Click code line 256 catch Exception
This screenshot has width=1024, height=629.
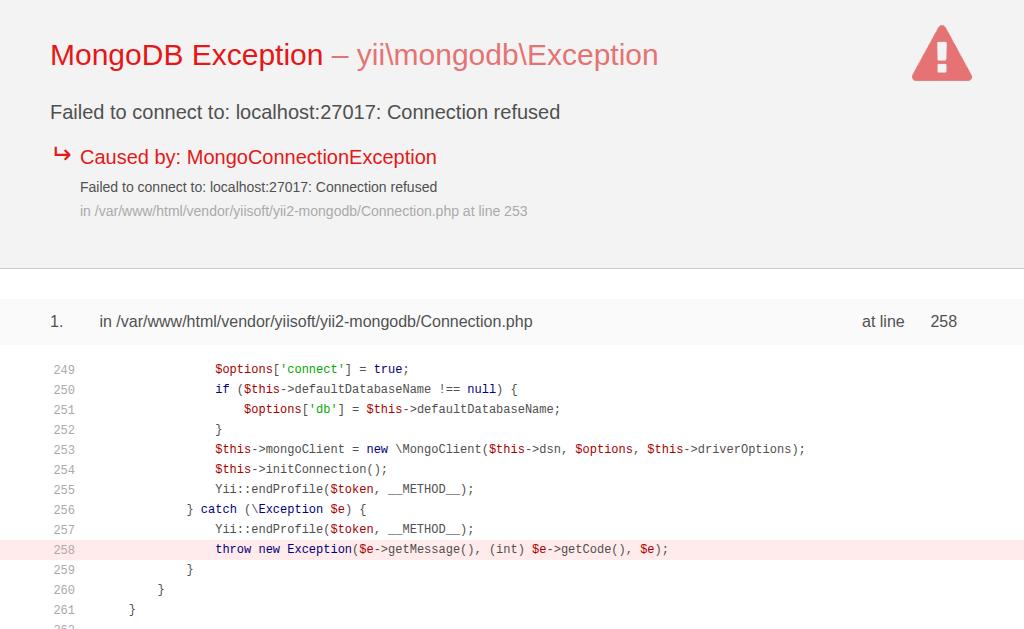click(276, 509)
